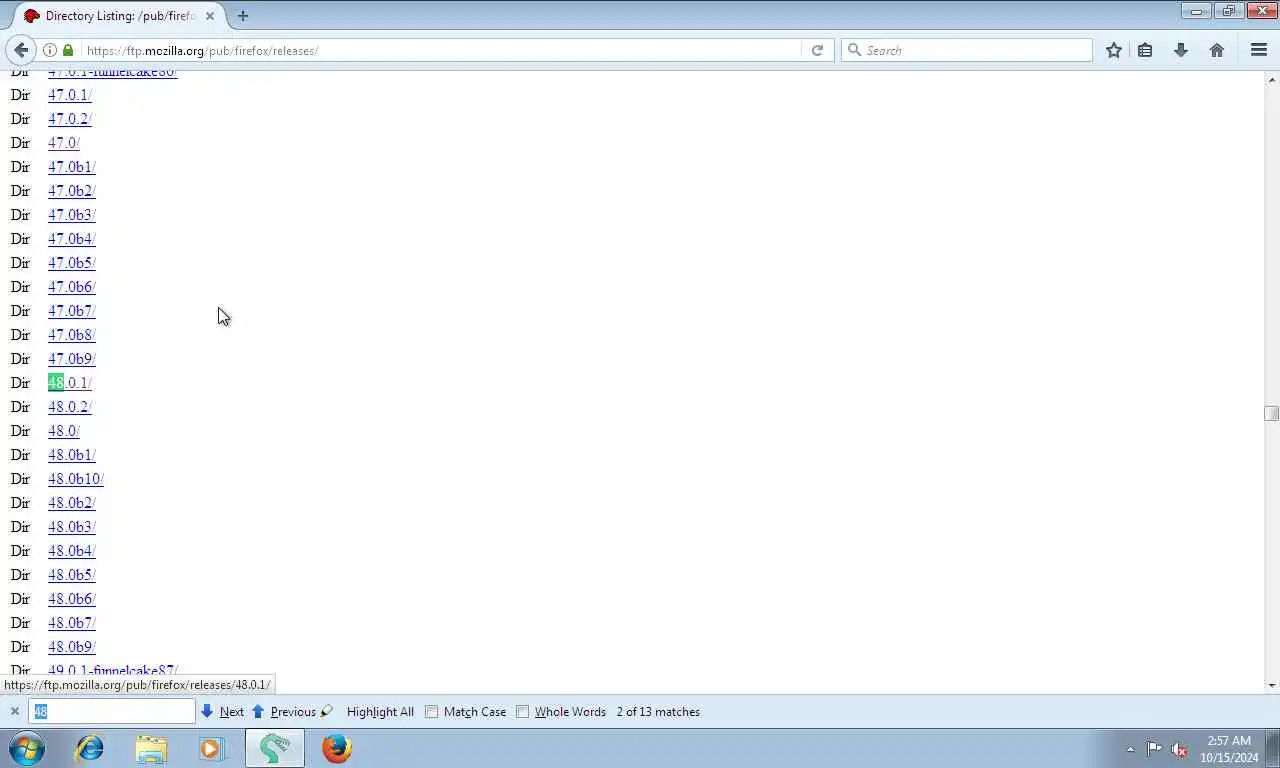Viewport: 1280px width, 768px height.
Task: Open File Explorer from taskbar
Action: point(152,748)
